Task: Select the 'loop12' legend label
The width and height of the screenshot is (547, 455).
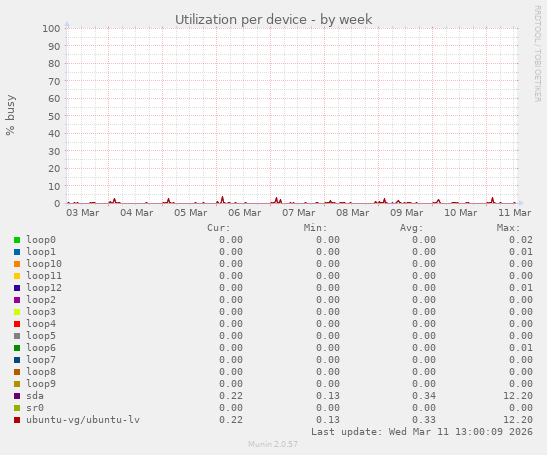Action: coord(44,288)
